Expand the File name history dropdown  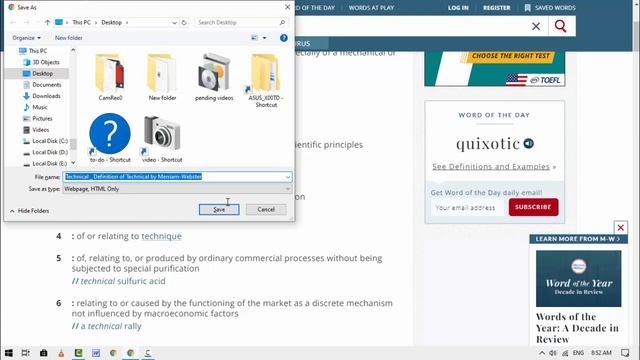pyautogui.click(x=288, y=177)
